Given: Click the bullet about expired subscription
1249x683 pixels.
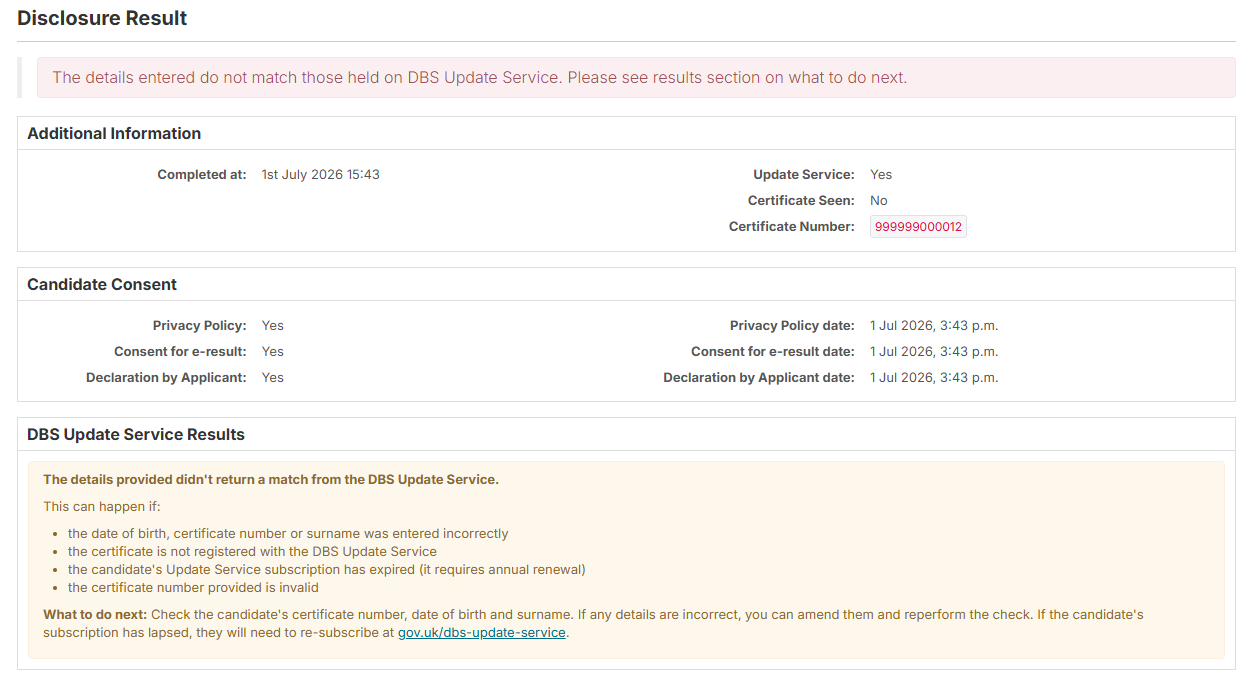Looking at the screenshot, I should point(326,570).
